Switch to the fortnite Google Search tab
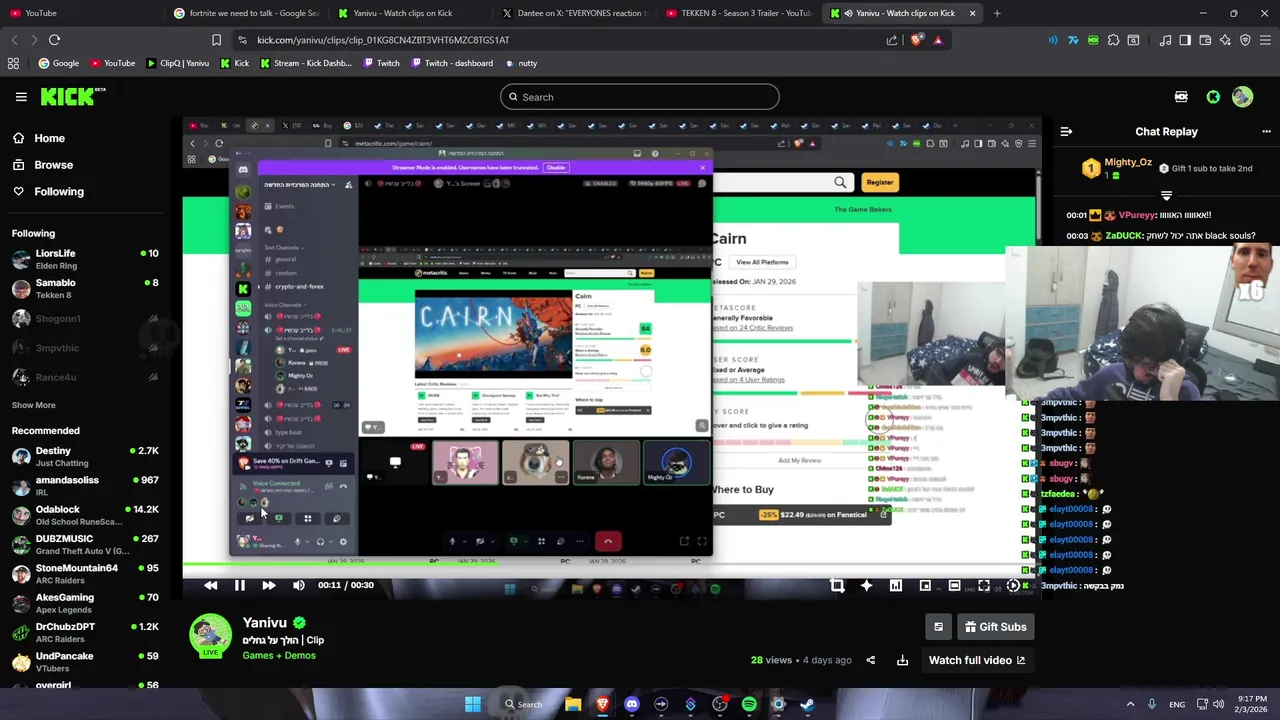Image resolution: width=1280 pixels, height=720 pixels. (246, 13)
